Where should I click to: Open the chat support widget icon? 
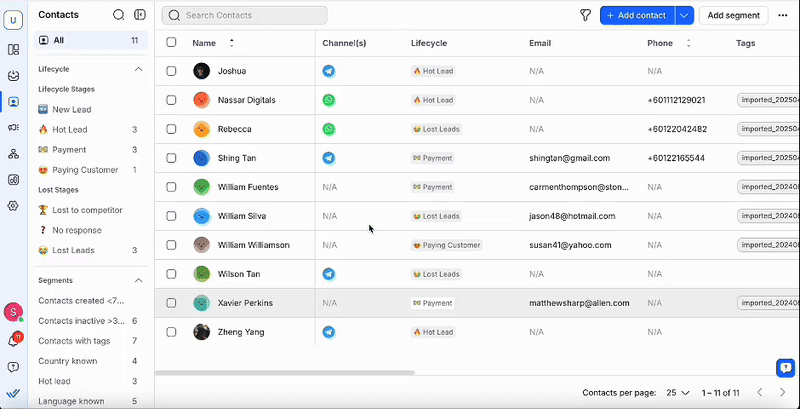click(x=785, y=367)
